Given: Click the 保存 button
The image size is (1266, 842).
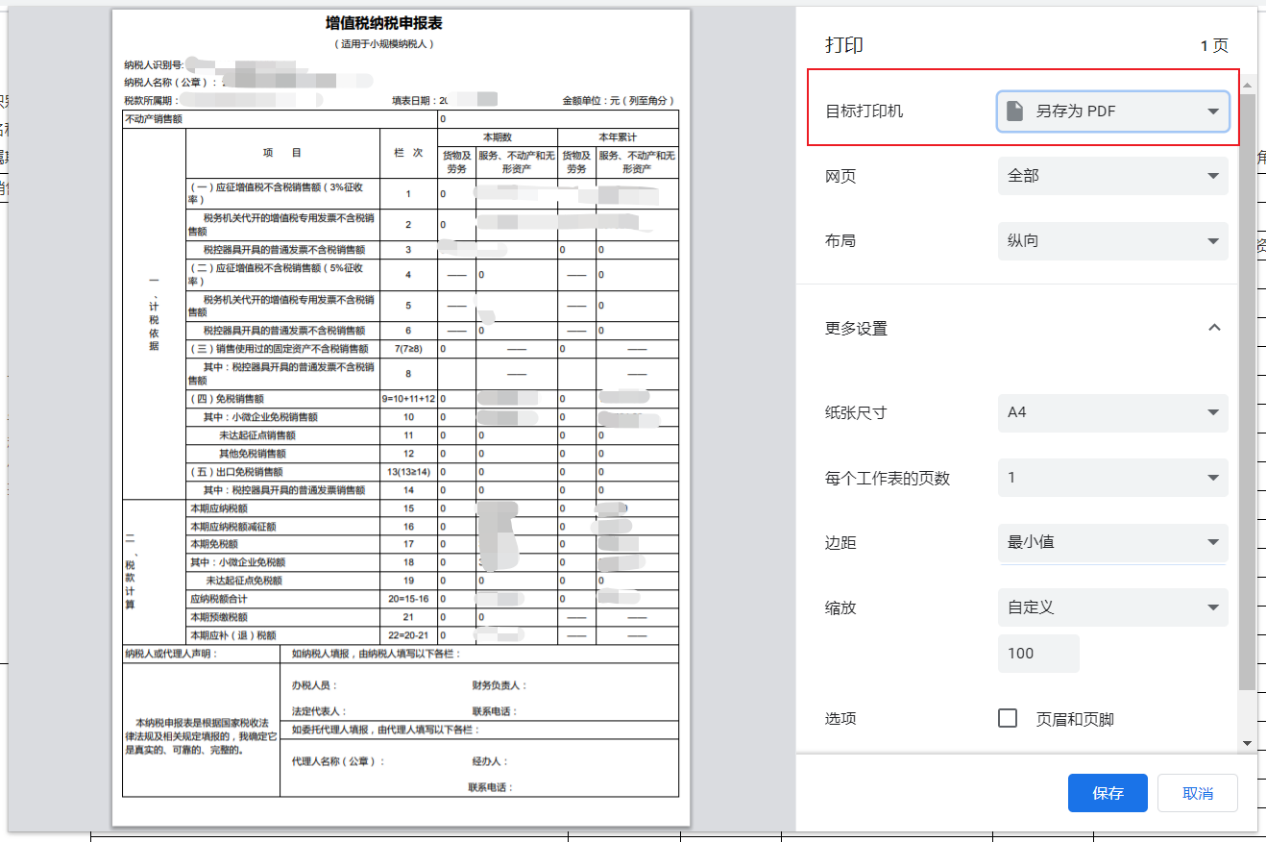Looking at the screenshot, I should (1107, 793).
